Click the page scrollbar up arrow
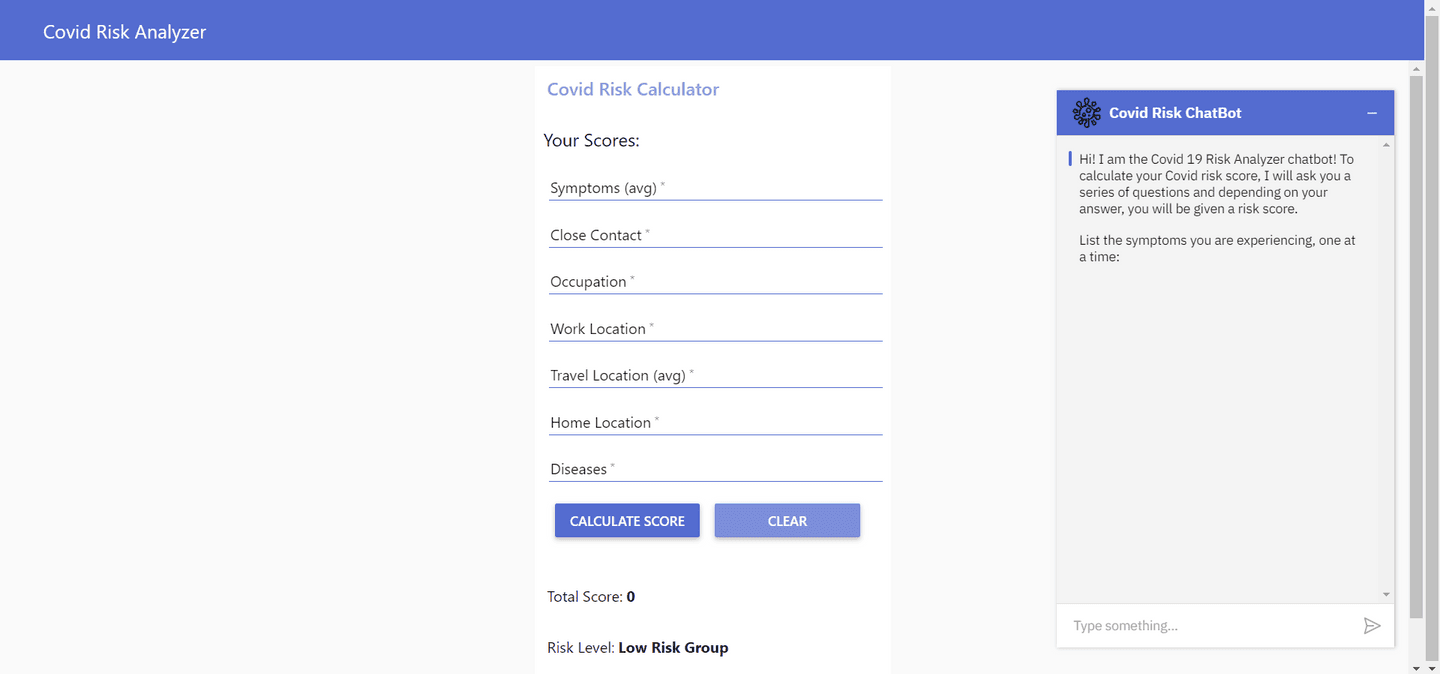This screenshot has height=674, width=1440. (1416, 69)
